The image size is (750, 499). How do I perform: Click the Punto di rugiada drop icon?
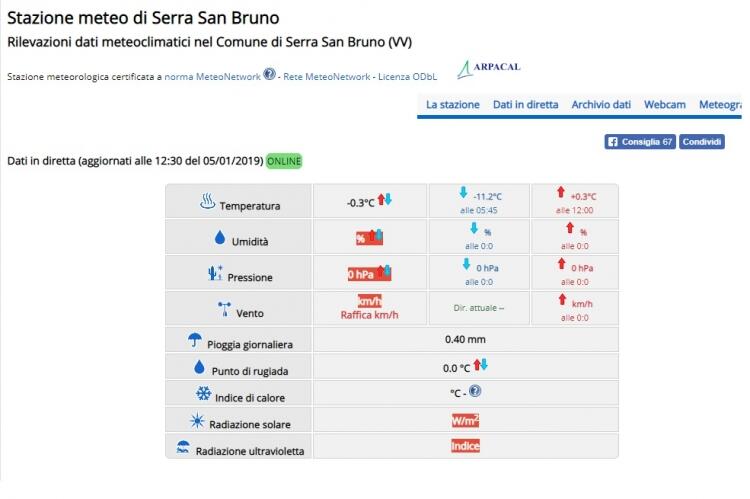[x=198, y=367]
